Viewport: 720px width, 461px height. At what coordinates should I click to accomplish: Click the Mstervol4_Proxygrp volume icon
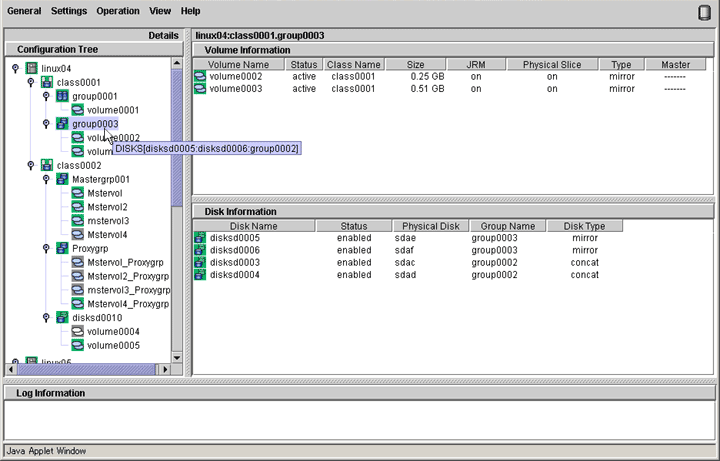[x=78, y=304]
